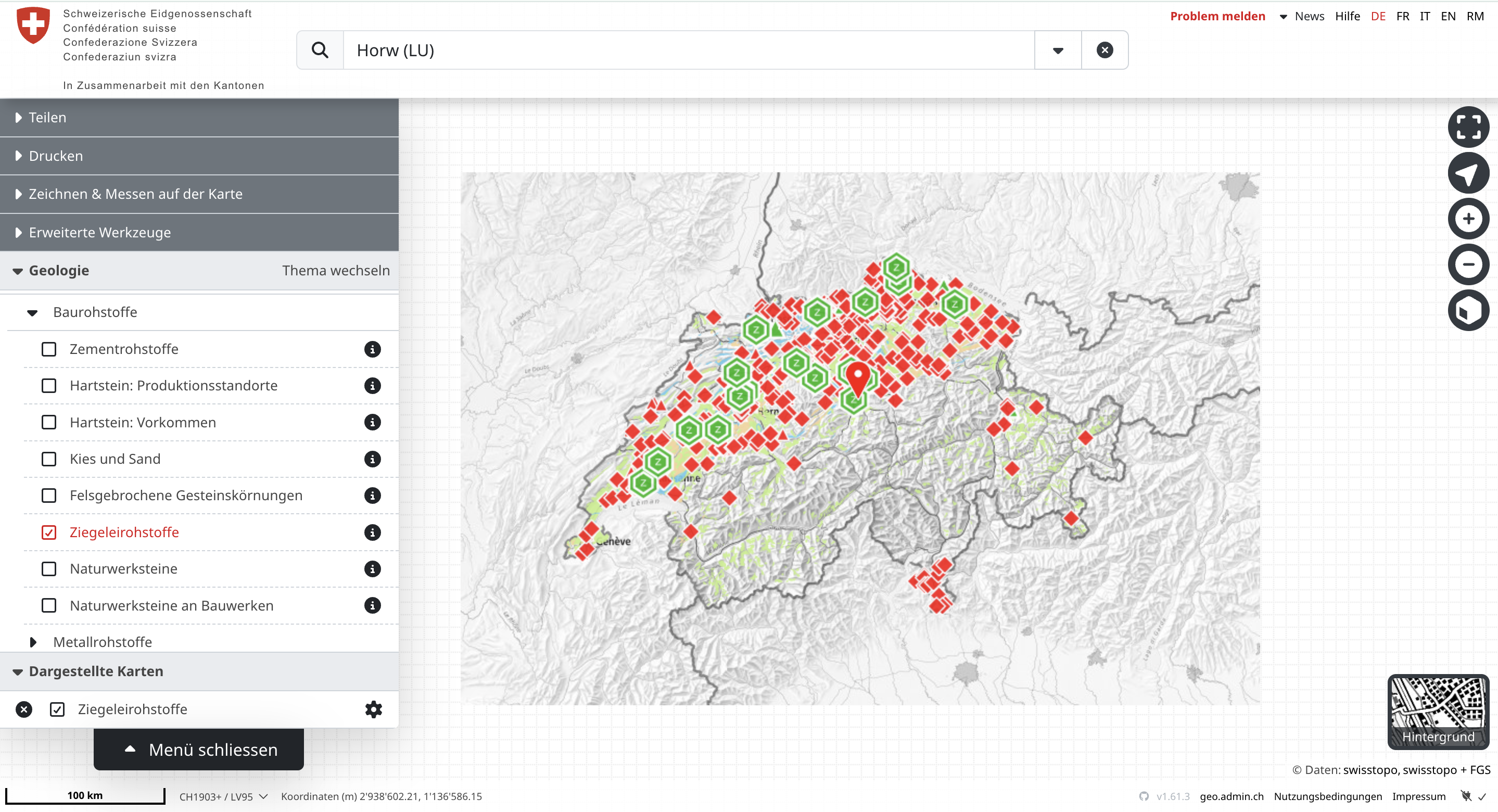Click the GitHub icon near version number
The width and height of the screenshot is (1498, 812).
1143,796
